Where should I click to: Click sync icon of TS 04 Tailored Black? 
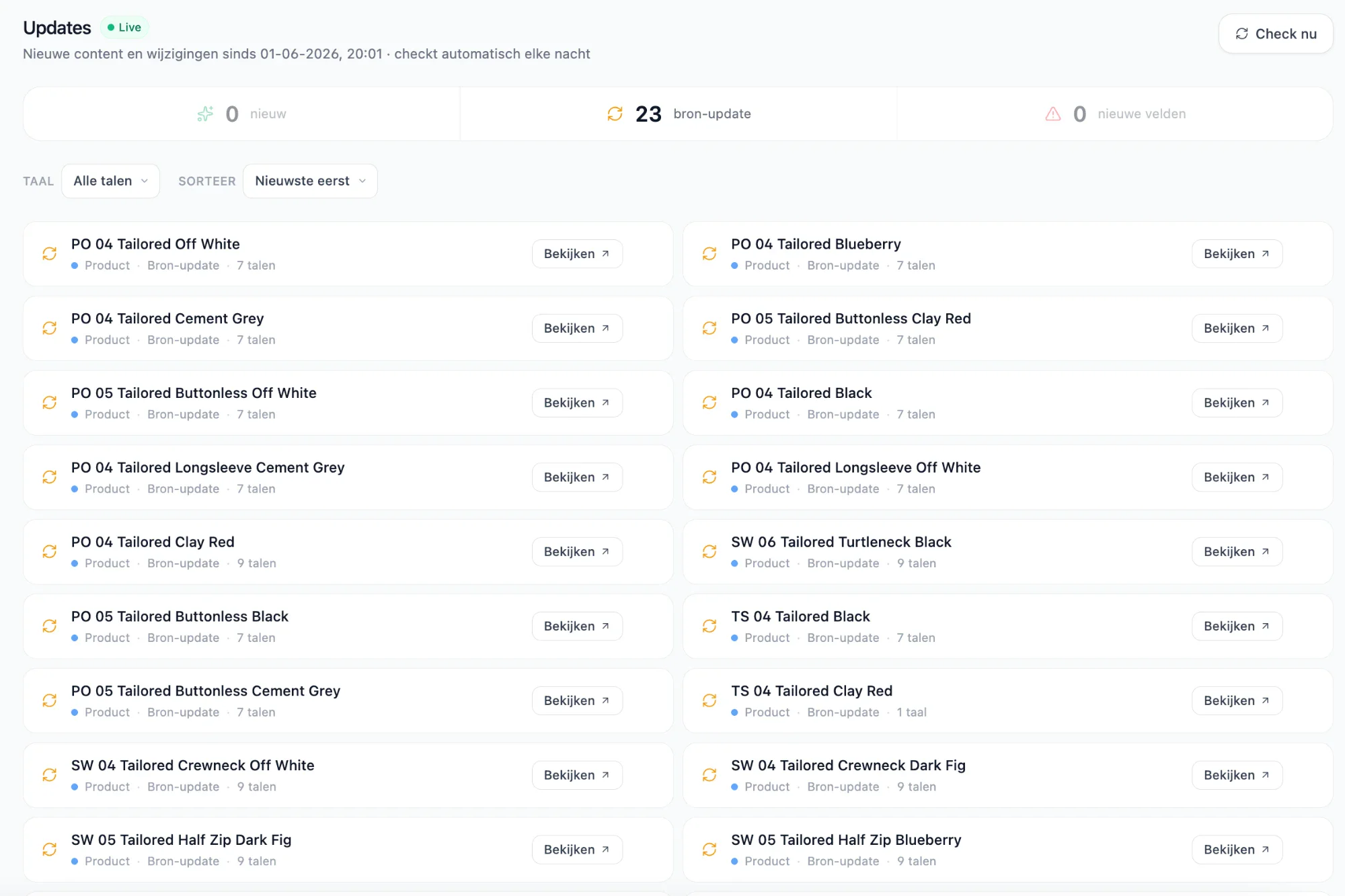[709, 626]
